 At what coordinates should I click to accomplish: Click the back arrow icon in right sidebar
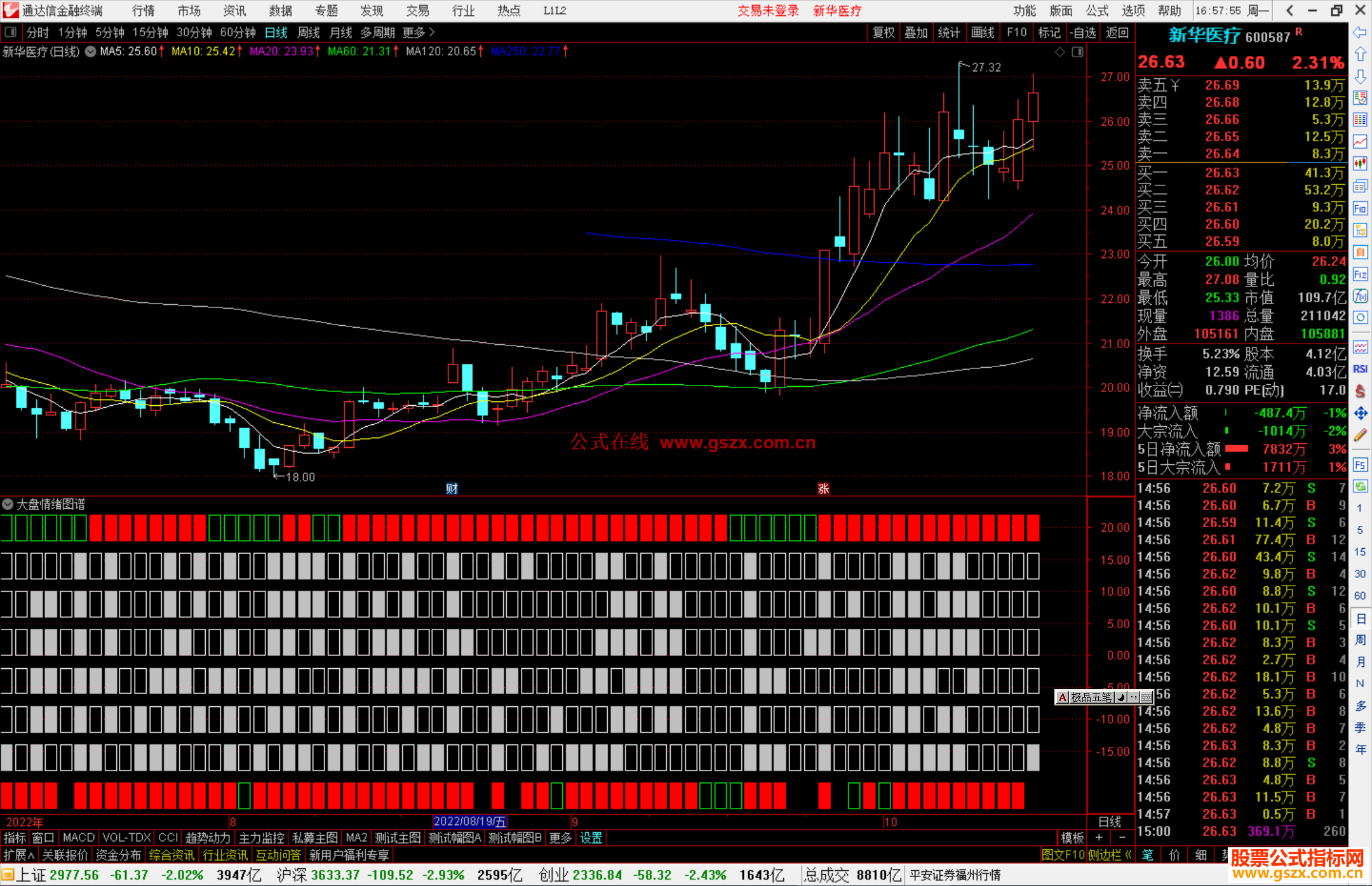(x=1360, y=32)
